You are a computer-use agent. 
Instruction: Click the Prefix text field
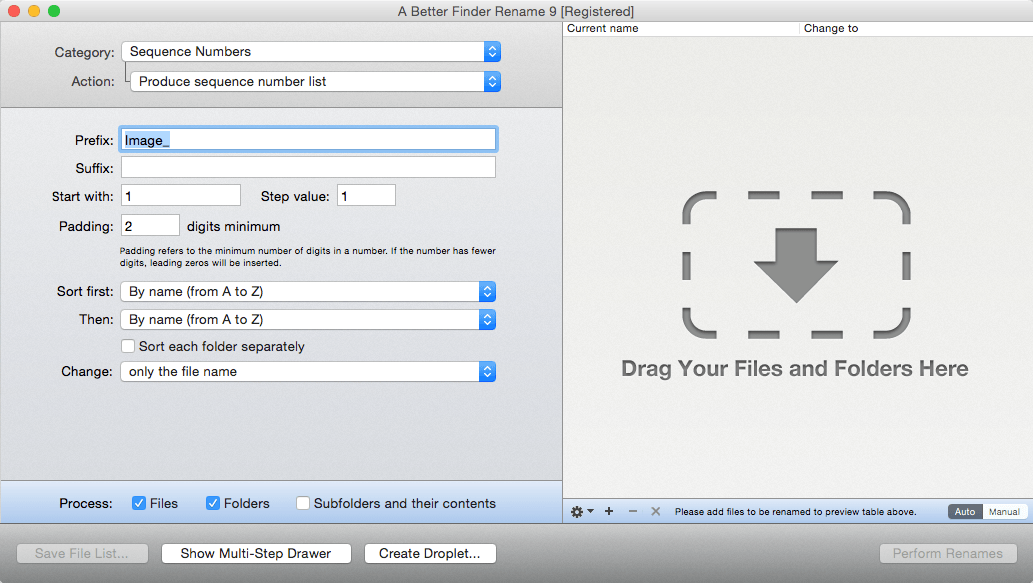coord(308,140)
